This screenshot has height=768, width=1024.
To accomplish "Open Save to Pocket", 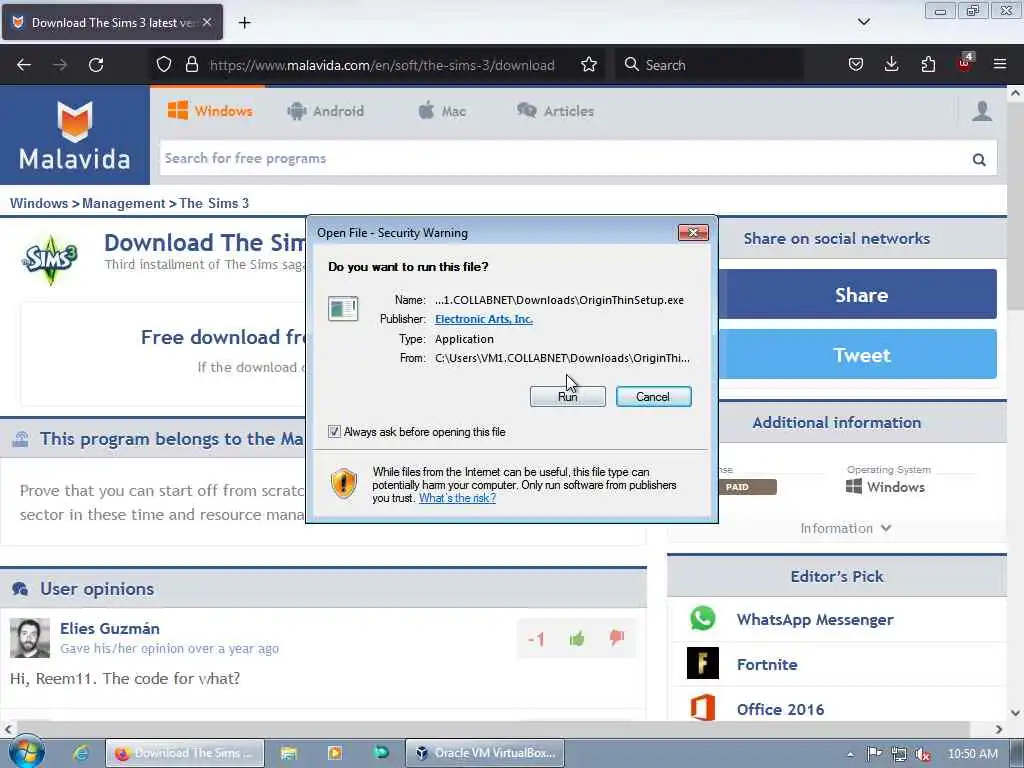I will click(x=856, y=65).
